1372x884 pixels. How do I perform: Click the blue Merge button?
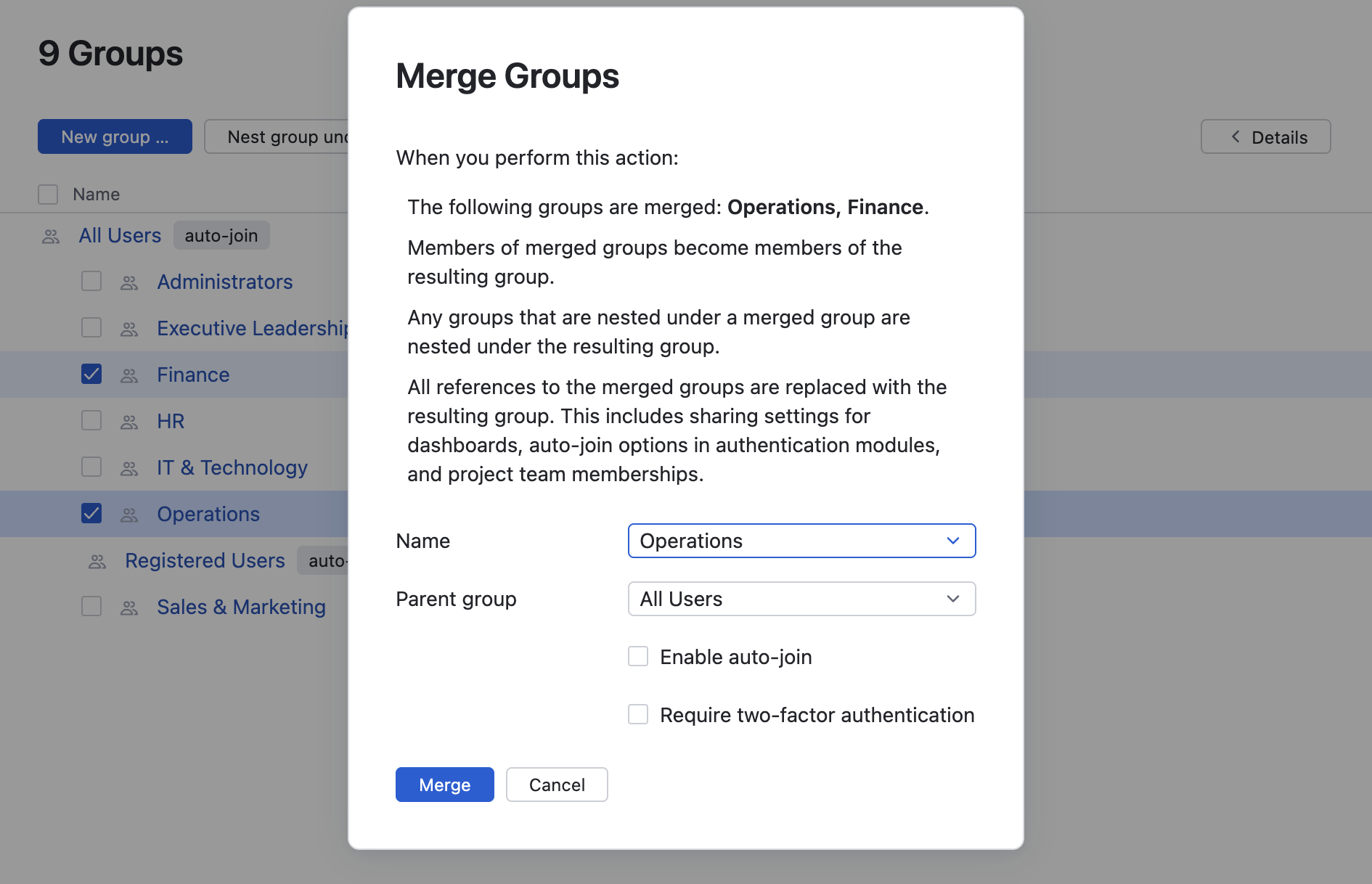[x=444, y=785]
